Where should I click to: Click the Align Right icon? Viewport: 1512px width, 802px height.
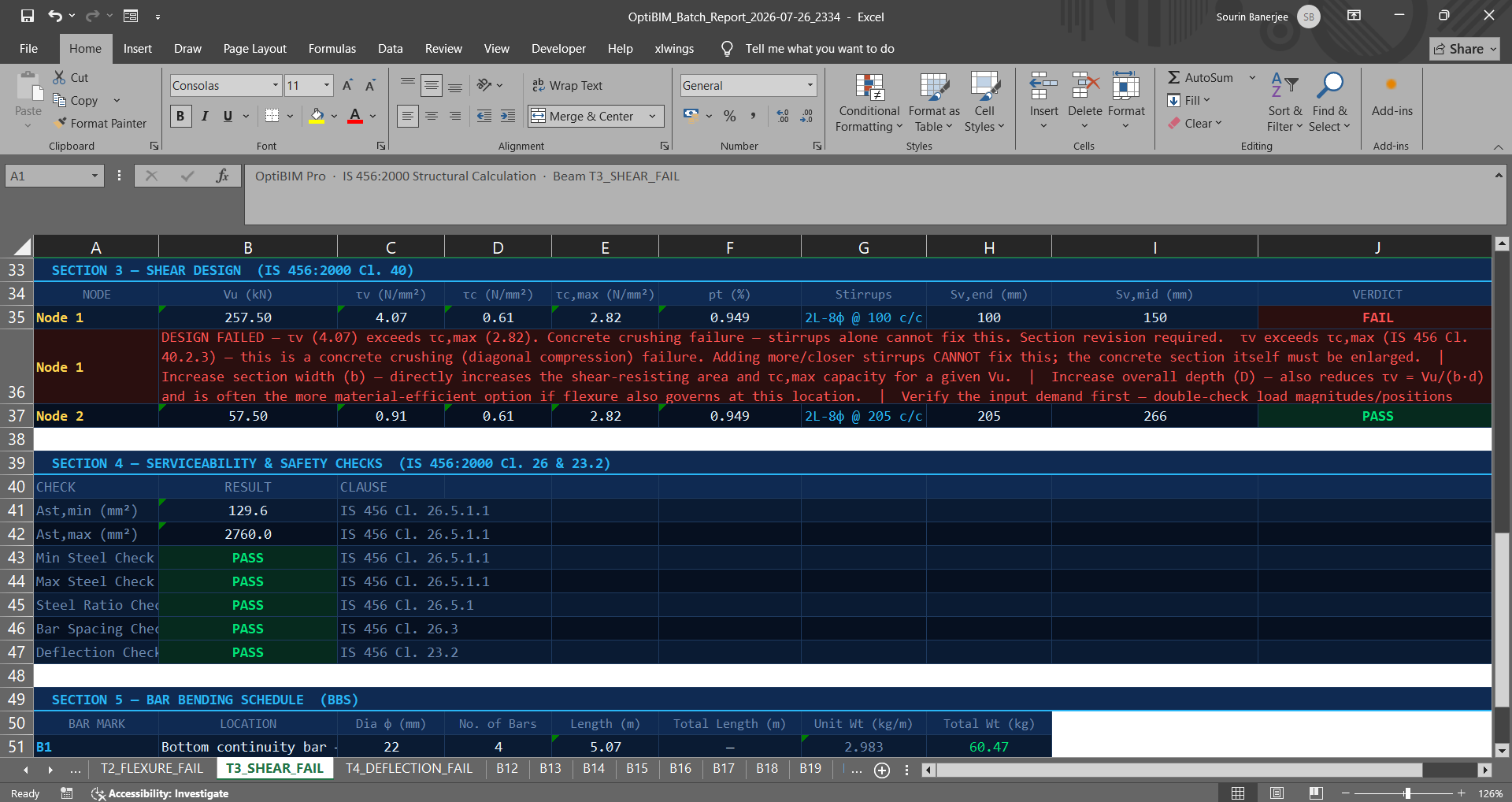tap(455, 116)
